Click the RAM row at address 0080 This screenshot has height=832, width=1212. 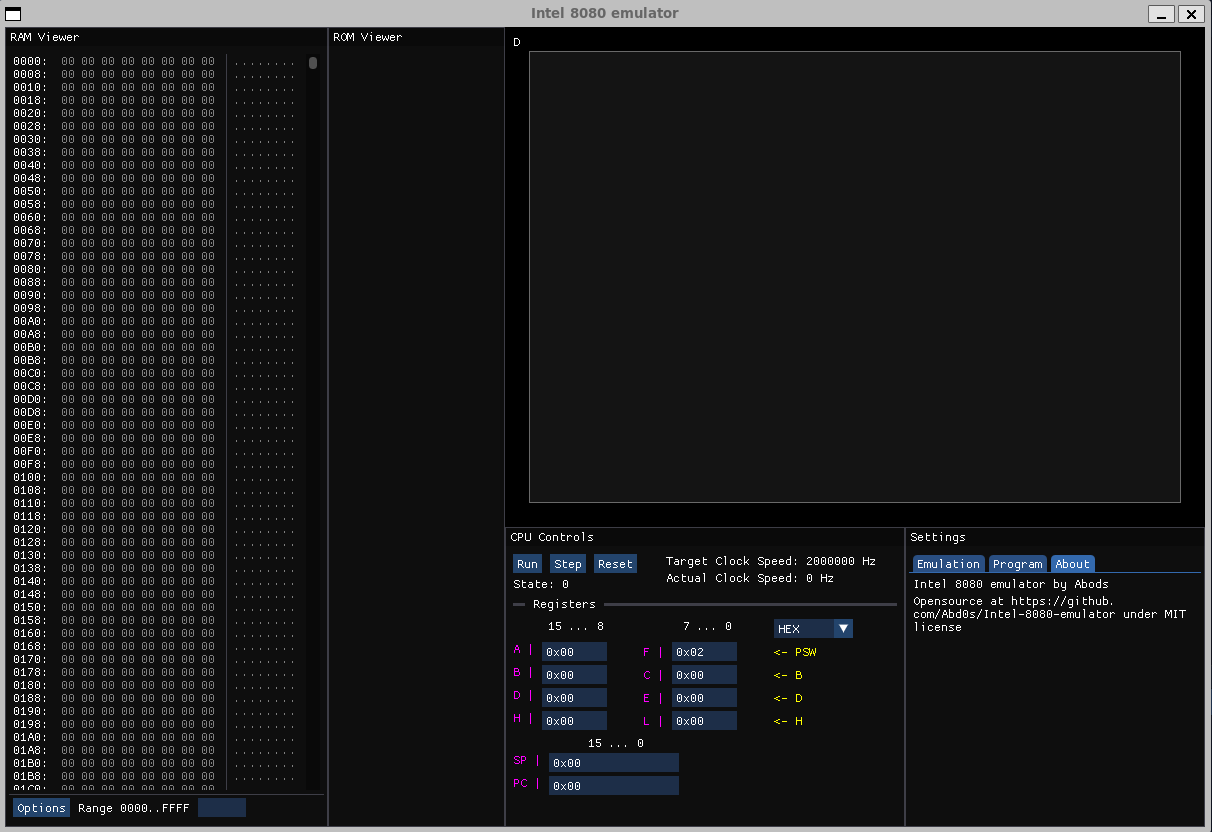(154, 269)
